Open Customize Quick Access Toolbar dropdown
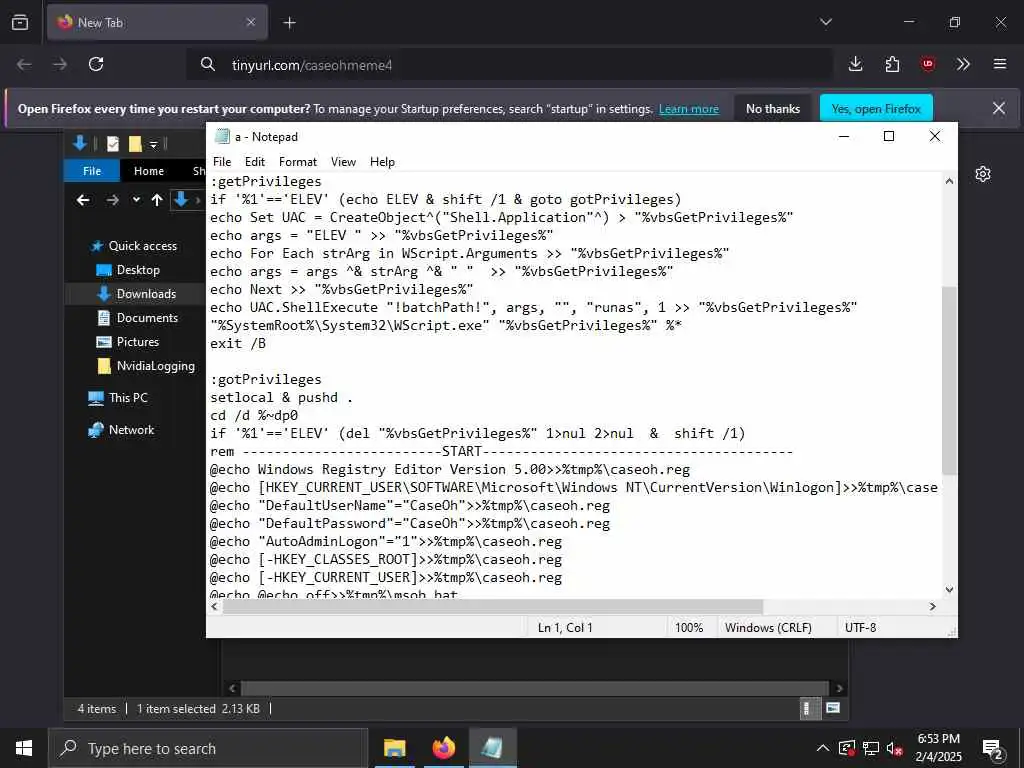The height and width of the screenshot is (768, 1024). coord(153,144)
